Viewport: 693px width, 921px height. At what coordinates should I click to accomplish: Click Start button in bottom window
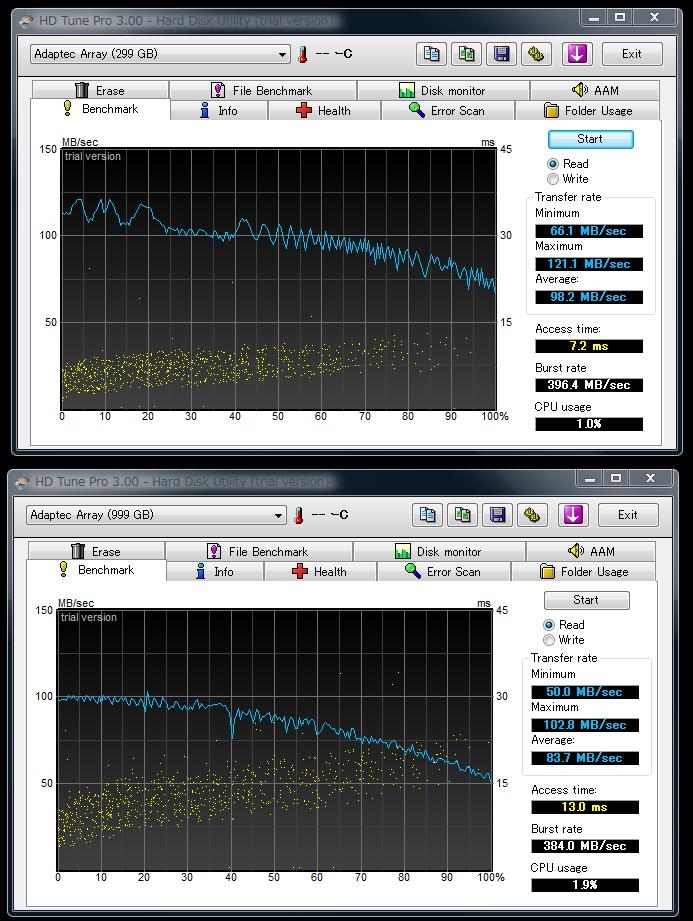tap(586, 600)
